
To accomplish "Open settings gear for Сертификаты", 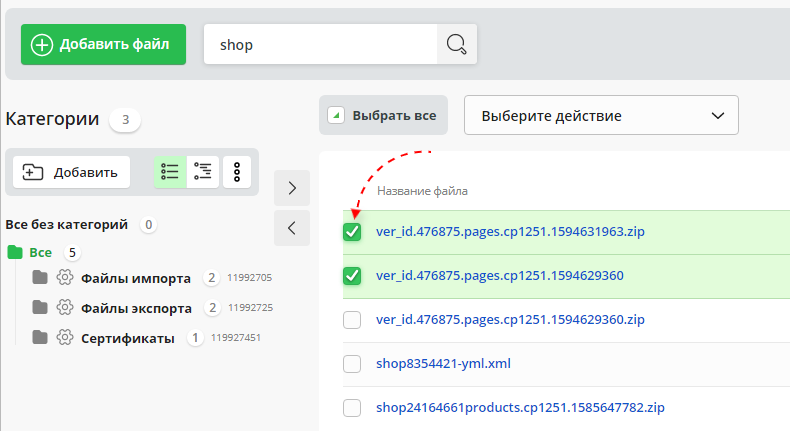I will pos(65,338).
